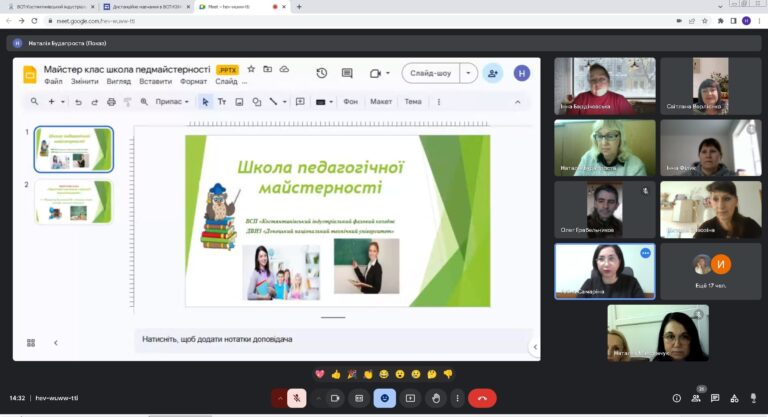Click the zoom magnifier icon
This screenshot has width=768, height=417.
pyautogui.click(x=144, y=102)
